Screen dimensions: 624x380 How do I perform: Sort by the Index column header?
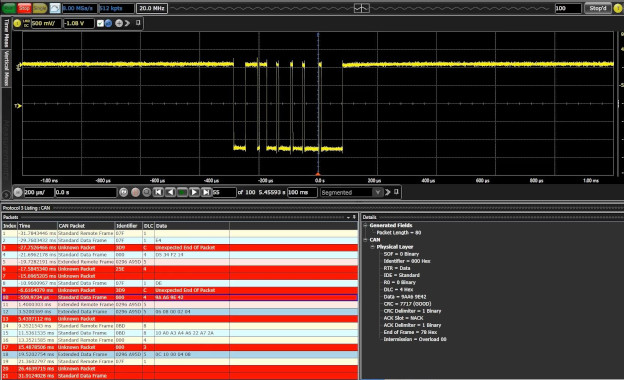(x=10, y=226)
